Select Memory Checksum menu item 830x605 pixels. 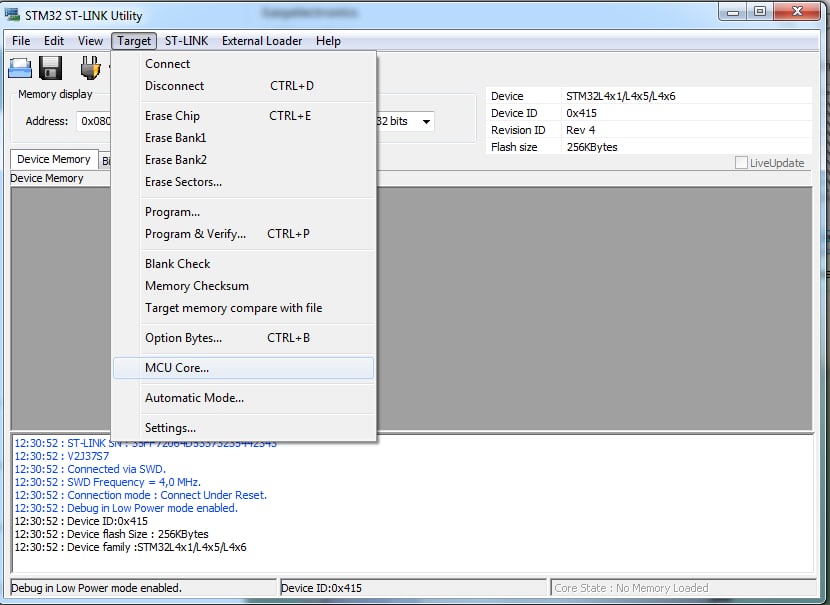243,286
